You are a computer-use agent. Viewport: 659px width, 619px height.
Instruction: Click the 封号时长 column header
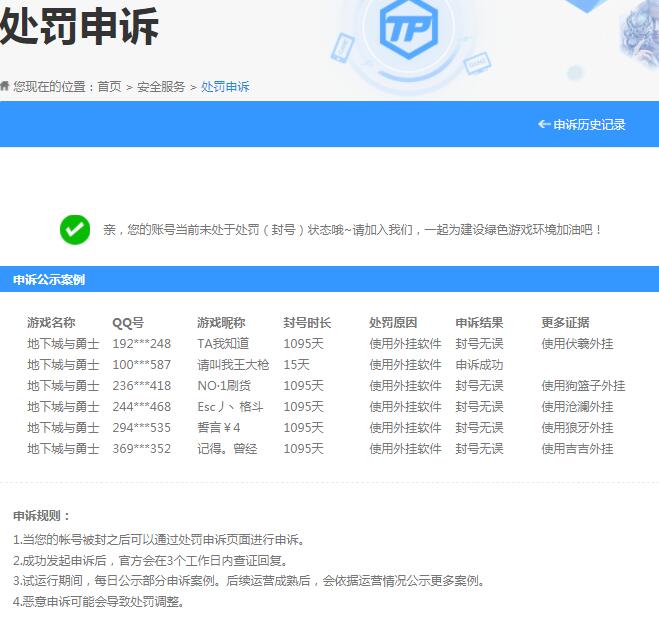point(308,323)
